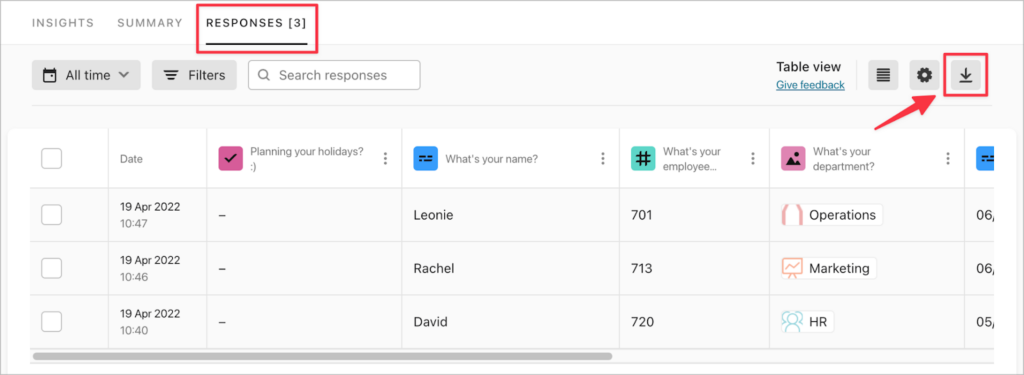Open the All time date range dropdown
Viewport: 1024px width, 375px height.
click(86, 75)
